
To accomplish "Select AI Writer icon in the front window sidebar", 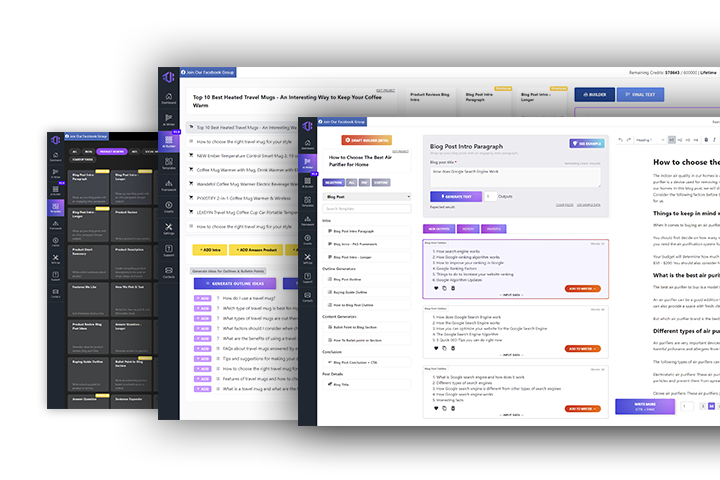I will [308, 163].
